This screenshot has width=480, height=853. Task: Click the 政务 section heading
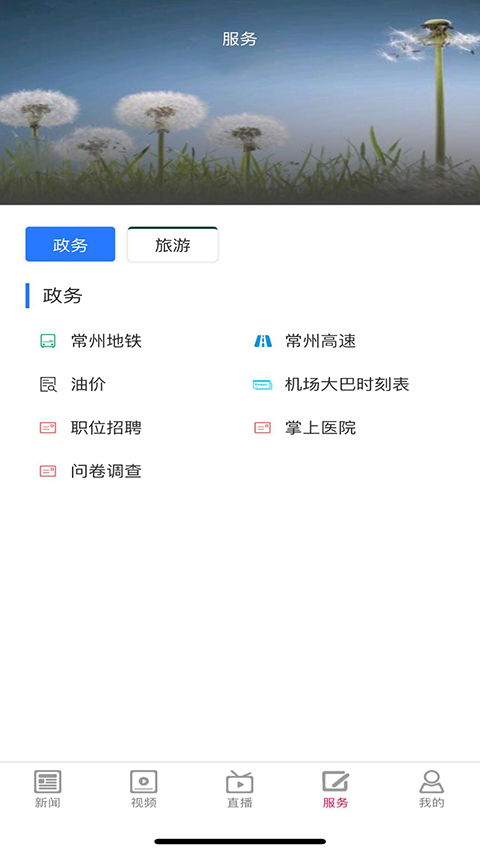point(63,296)
